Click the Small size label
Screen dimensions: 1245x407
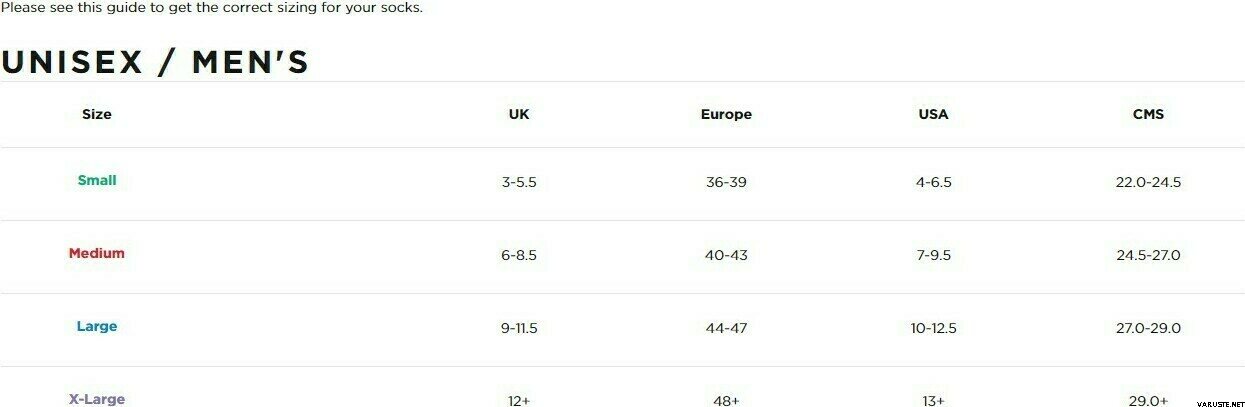pos(97,181)
